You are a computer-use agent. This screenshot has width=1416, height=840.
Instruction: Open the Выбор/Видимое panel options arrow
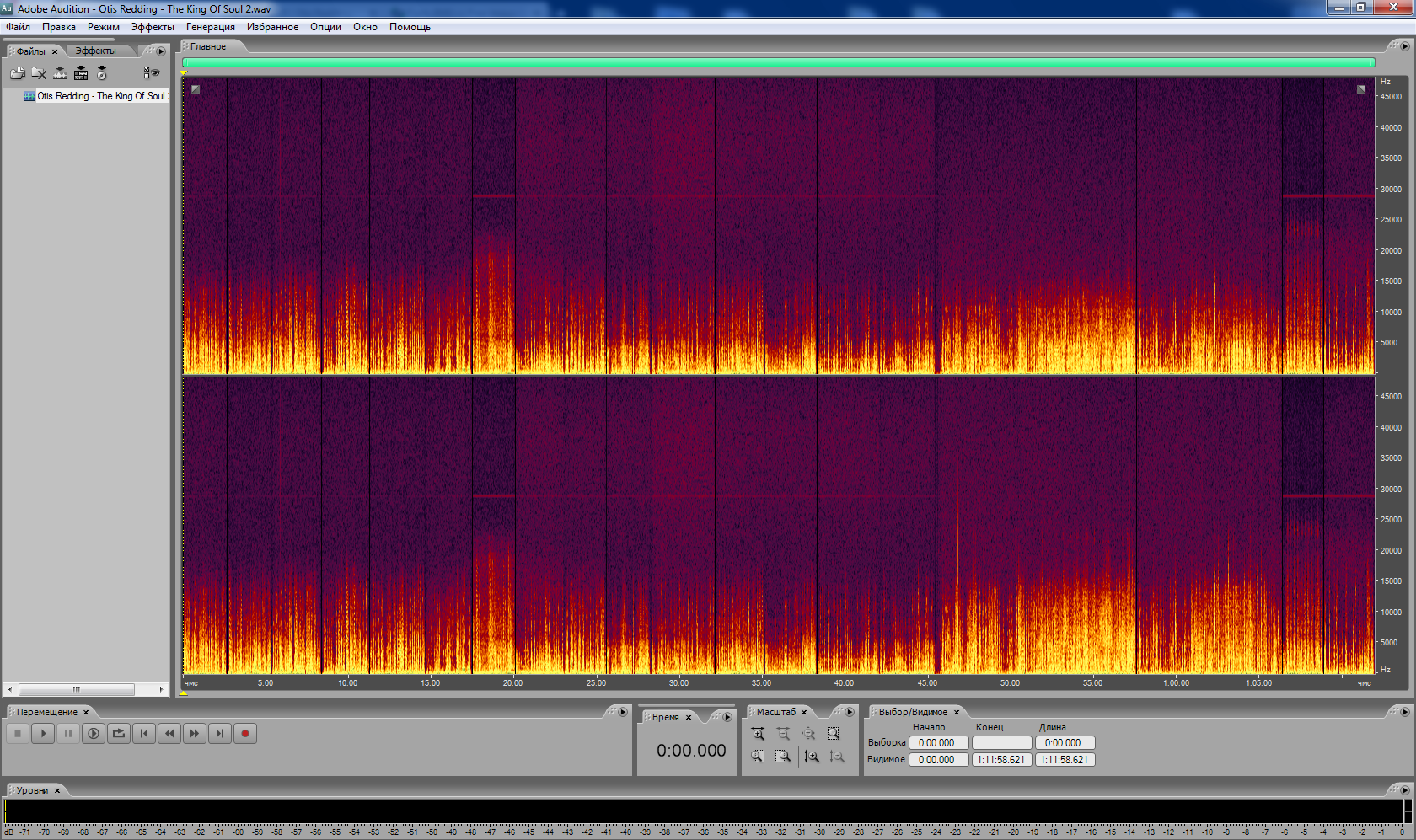coord(1405,712)
